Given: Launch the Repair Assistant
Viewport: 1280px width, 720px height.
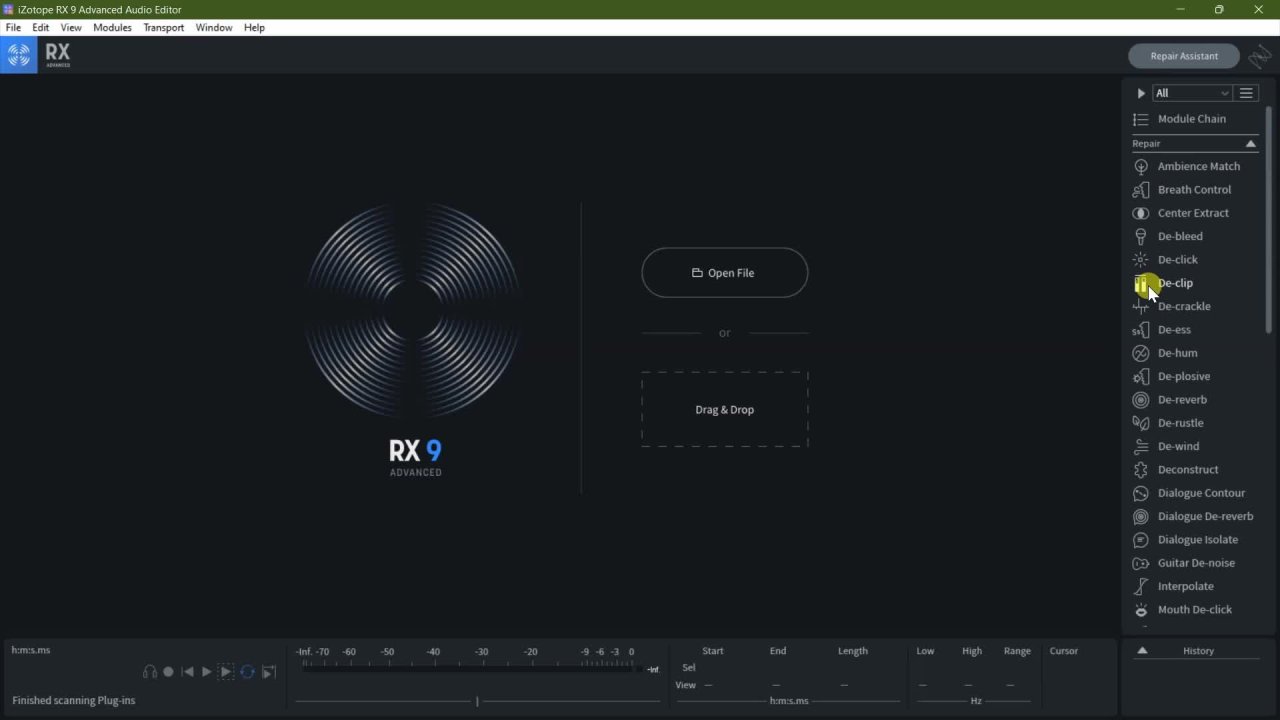Looking at the screenshot, I should coord(1183,56).
